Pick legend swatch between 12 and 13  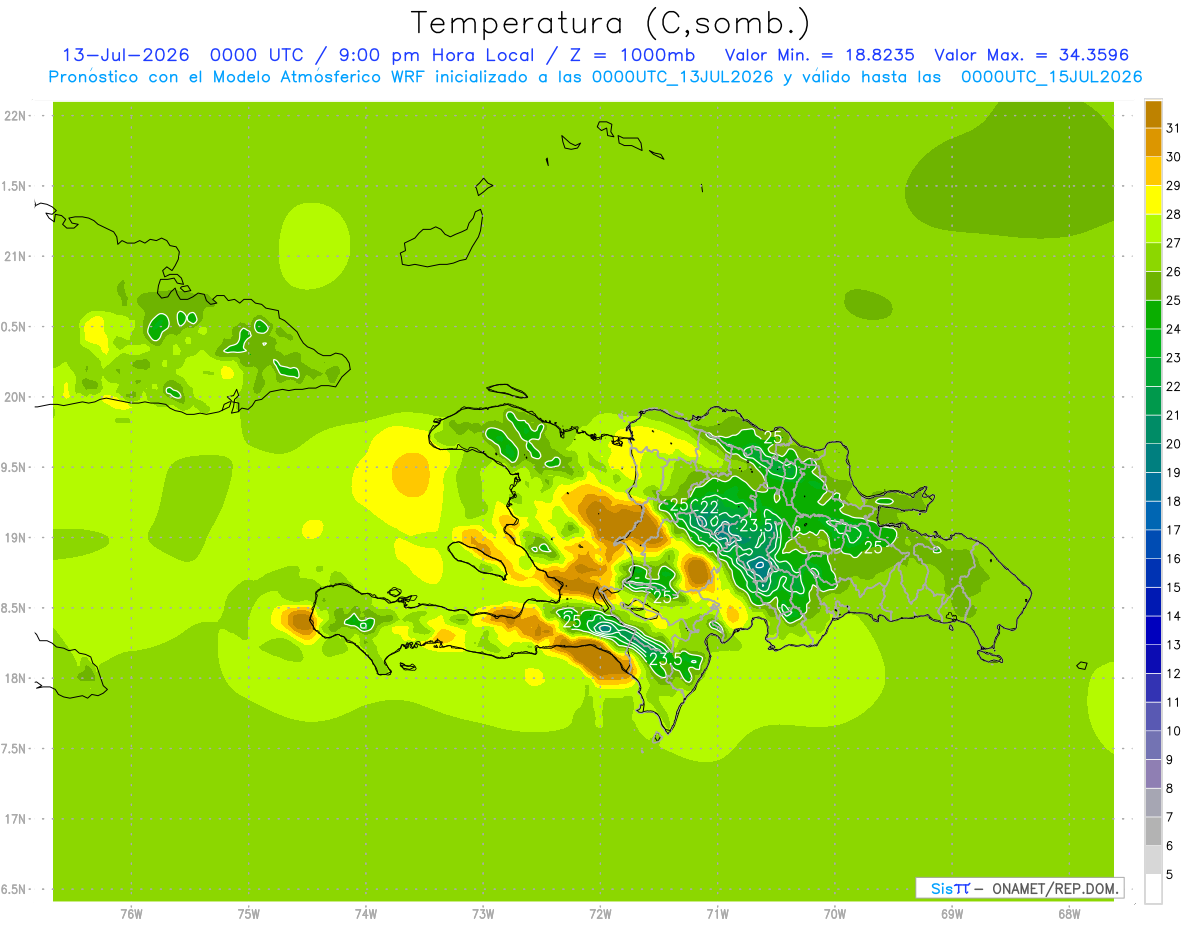tap(1153, 659)
